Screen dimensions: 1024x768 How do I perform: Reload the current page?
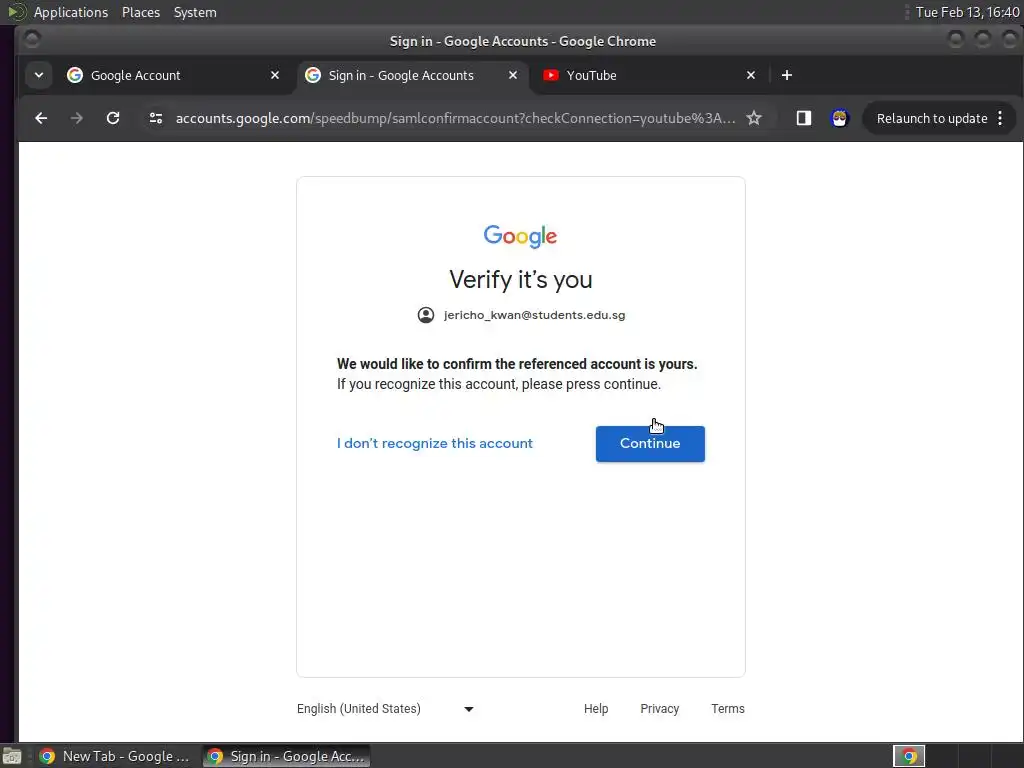pos(113,118)
